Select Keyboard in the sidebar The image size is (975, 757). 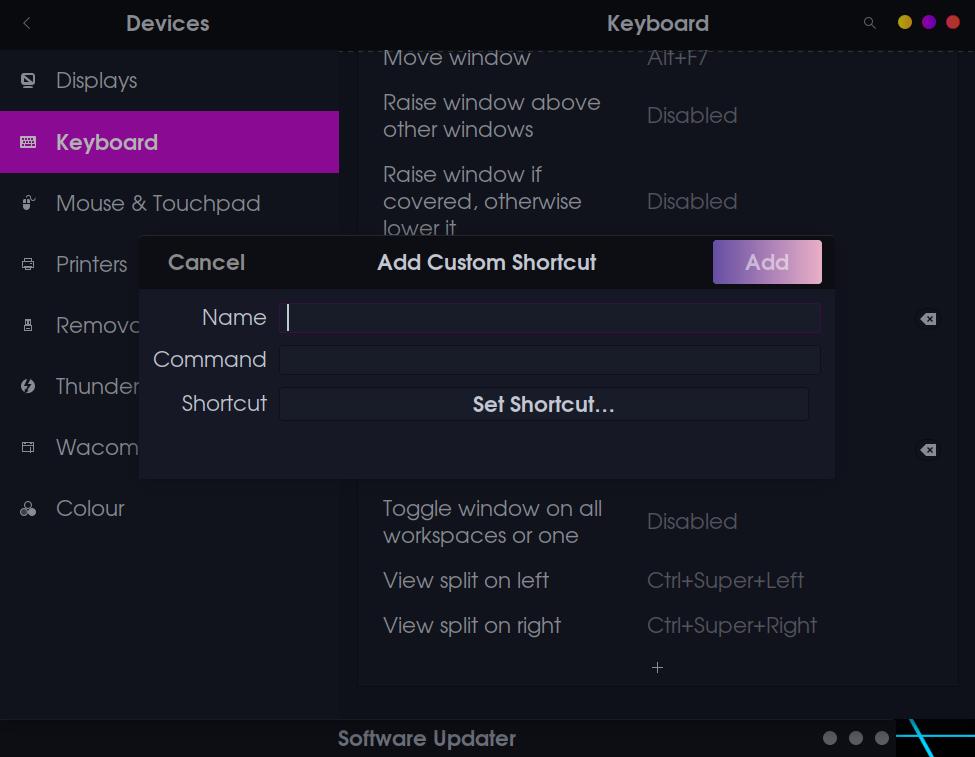pos(169,142)
